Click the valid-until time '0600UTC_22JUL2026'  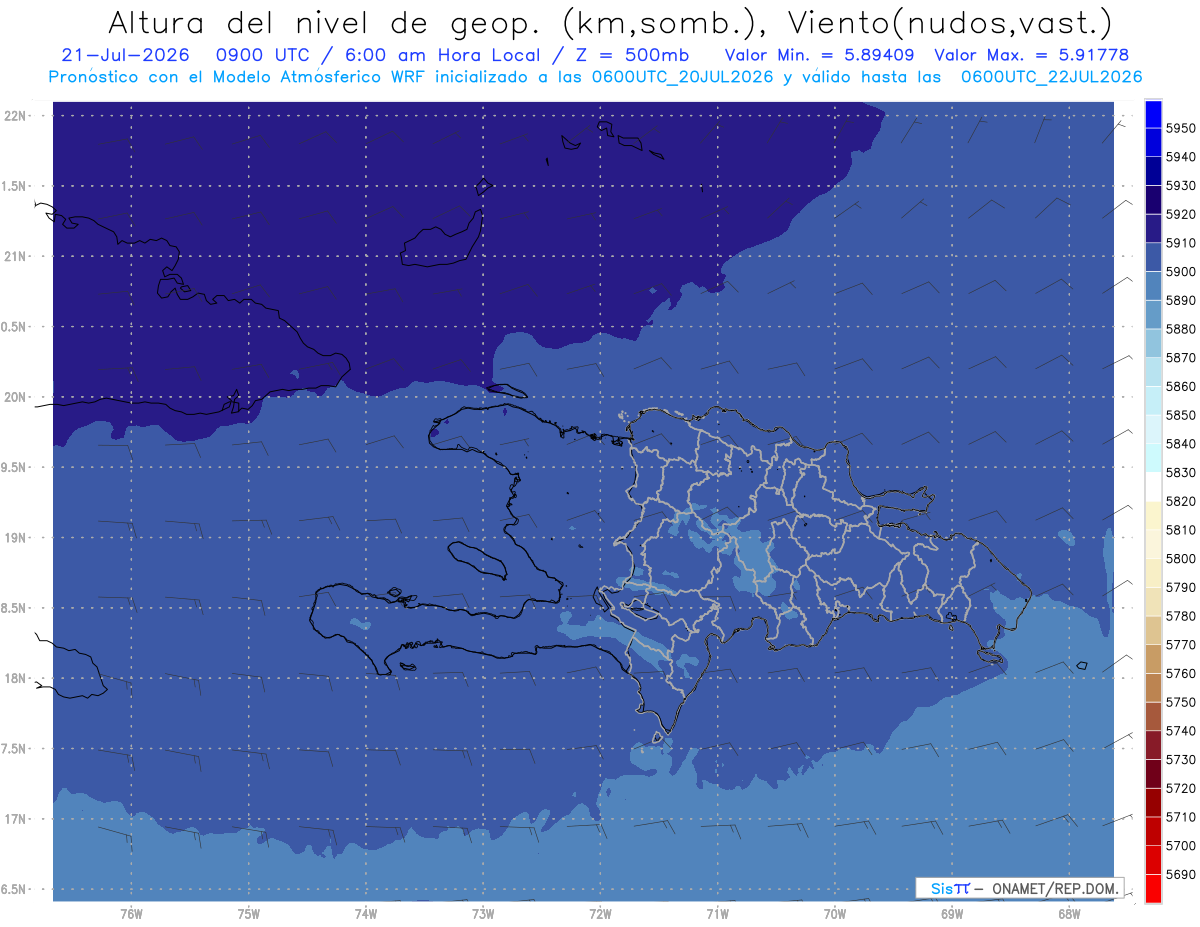coord(1051,77)
